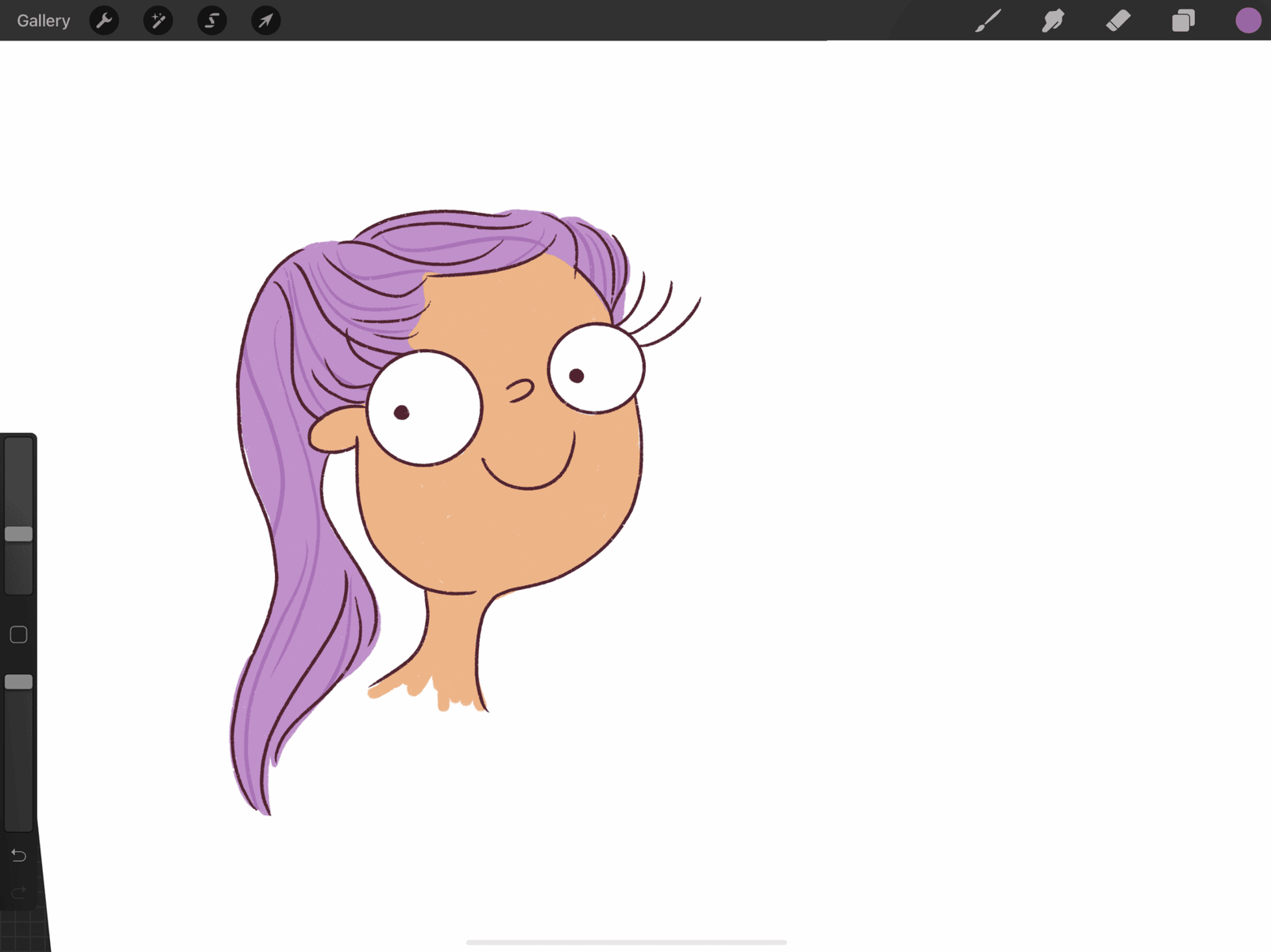The image size is (1271, 952).
Task: Redo the undone stroke
Action: (x=17, y=891)
